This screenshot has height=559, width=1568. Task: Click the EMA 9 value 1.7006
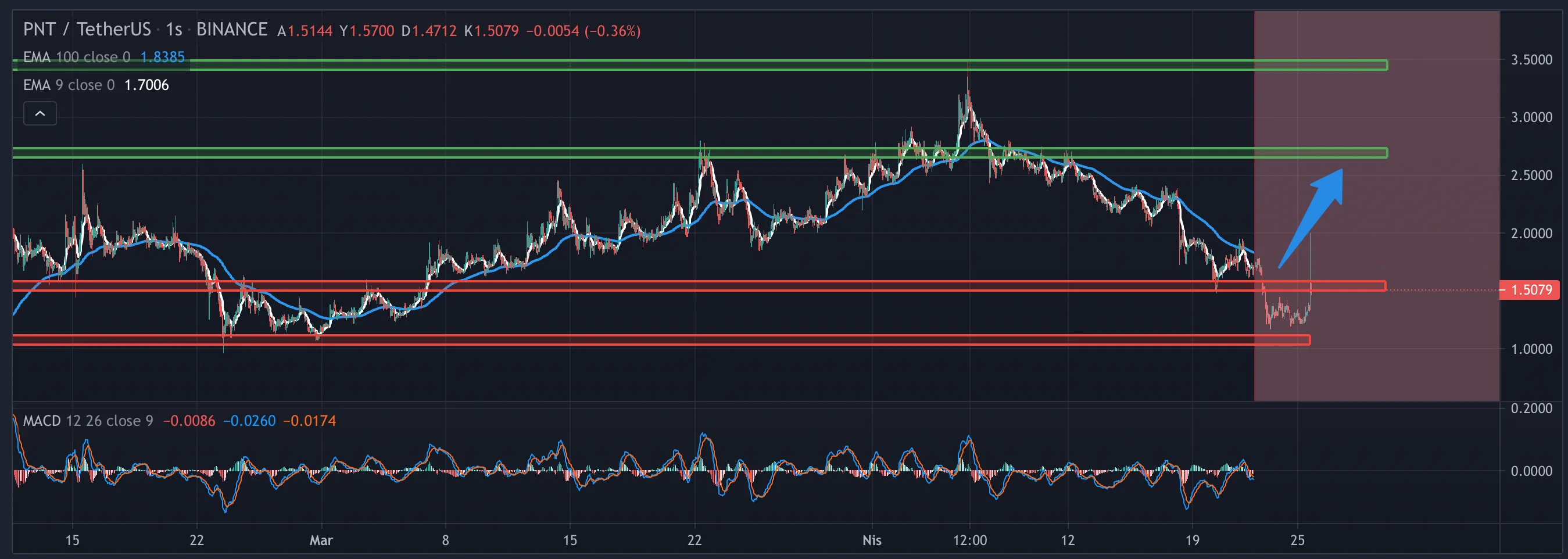click(x=146, y=85)
